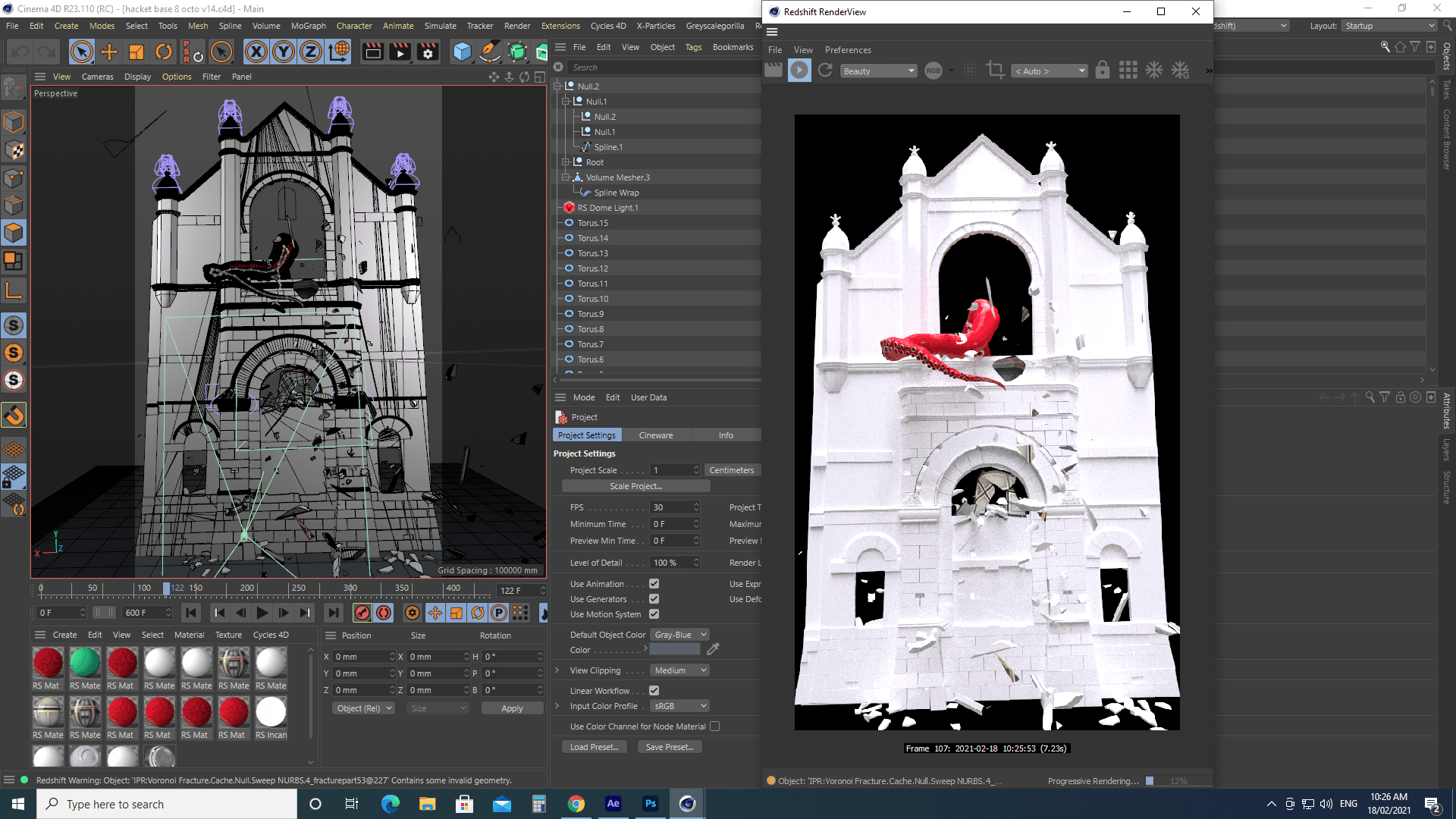Toggle the RenderView lock icon
Viewport: 1456px width, 819px height.
[1103, 71]
